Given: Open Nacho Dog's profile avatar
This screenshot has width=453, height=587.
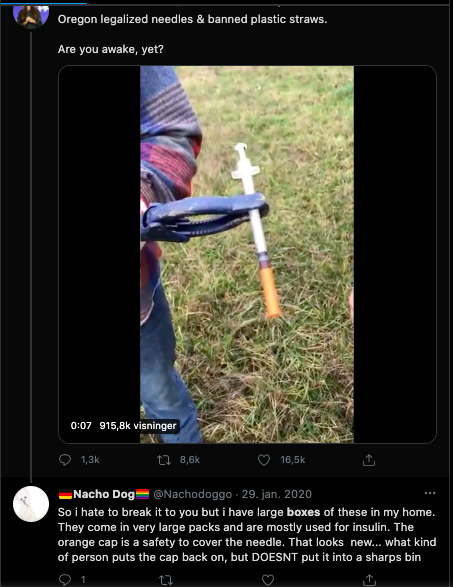Looking at the screenshot, I should point(31,504).
